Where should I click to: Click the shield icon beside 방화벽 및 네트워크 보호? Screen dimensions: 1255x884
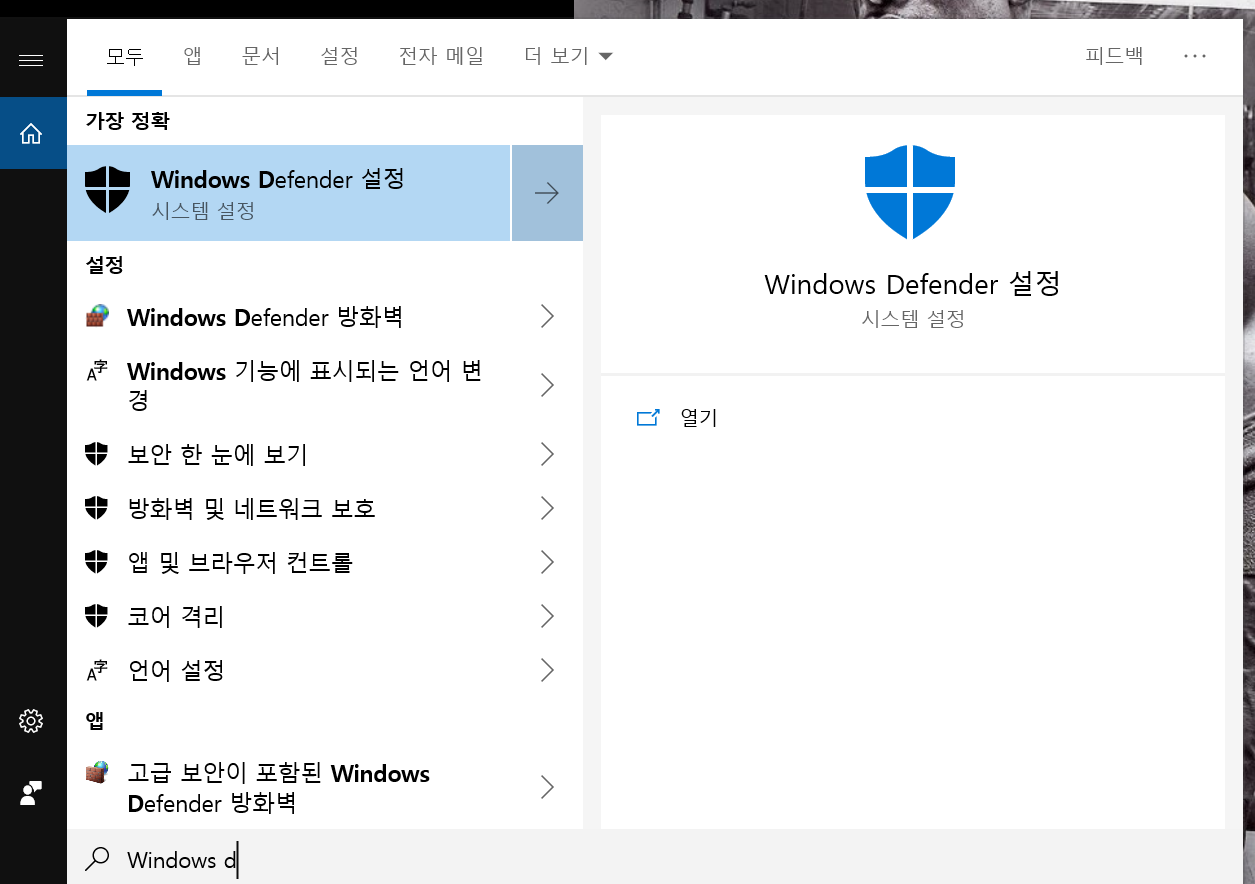96,508
